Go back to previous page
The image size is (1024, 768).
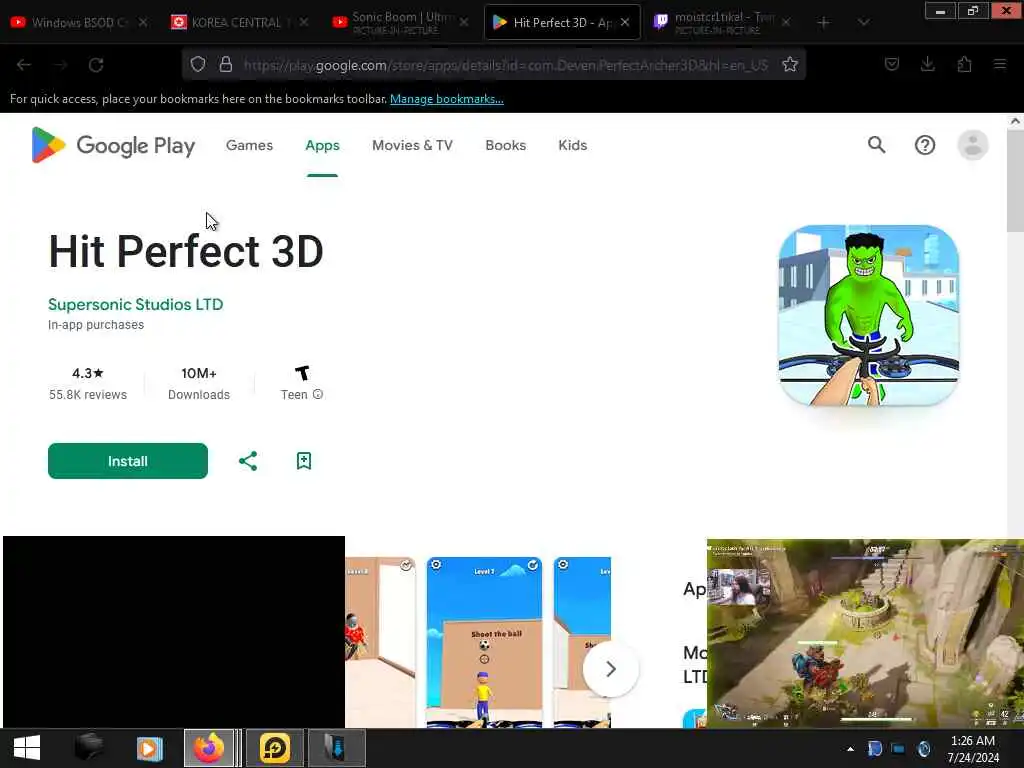pyautogui.click(x=24, y=65)
